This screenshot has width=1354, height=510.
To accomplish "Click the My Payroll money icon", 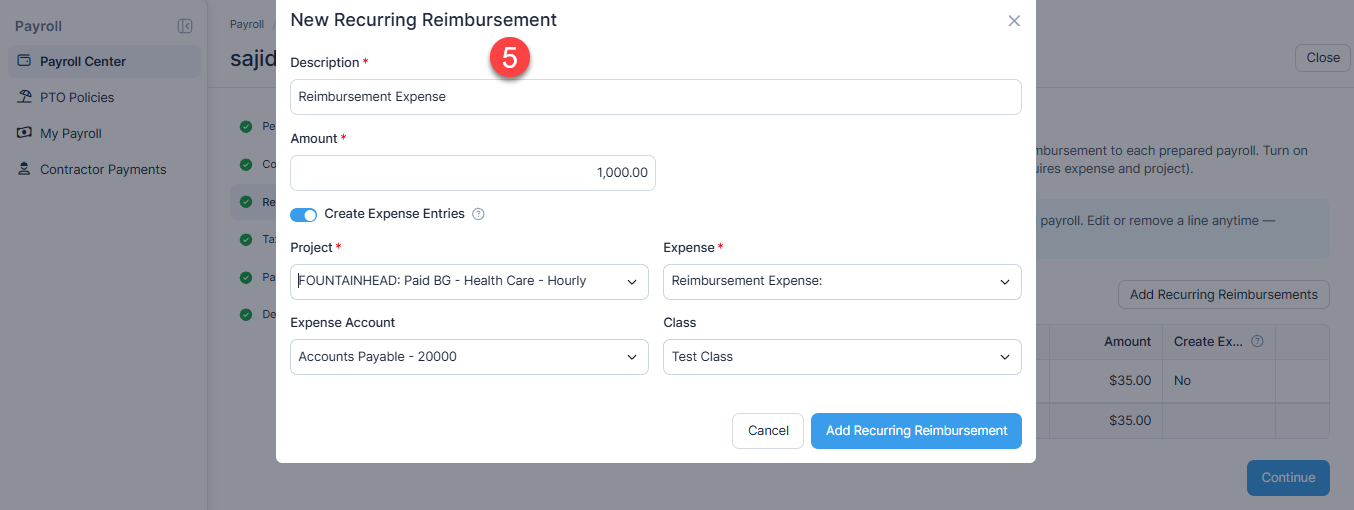I will pos(24,133).
